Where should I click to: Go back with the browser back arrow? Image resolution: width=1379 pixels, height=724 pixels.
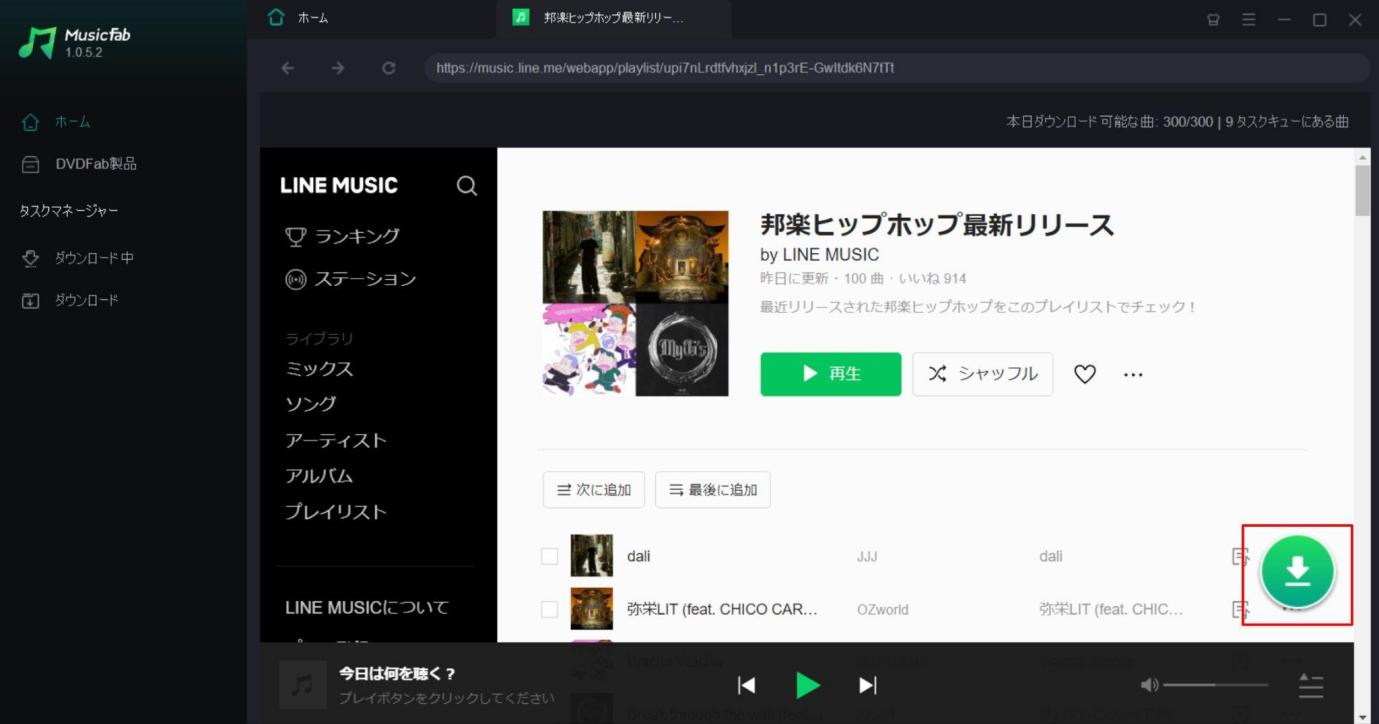pyautogui.click(x=288, y=68)
